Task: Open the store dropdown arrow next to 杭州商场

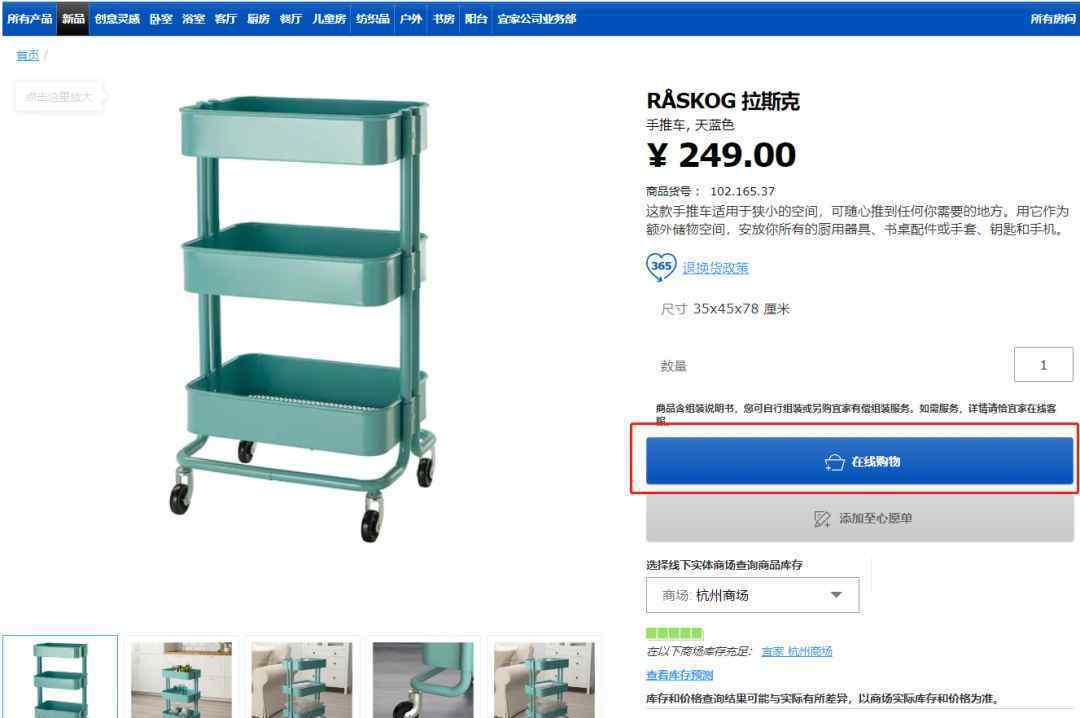Action: tap(836, 595)
